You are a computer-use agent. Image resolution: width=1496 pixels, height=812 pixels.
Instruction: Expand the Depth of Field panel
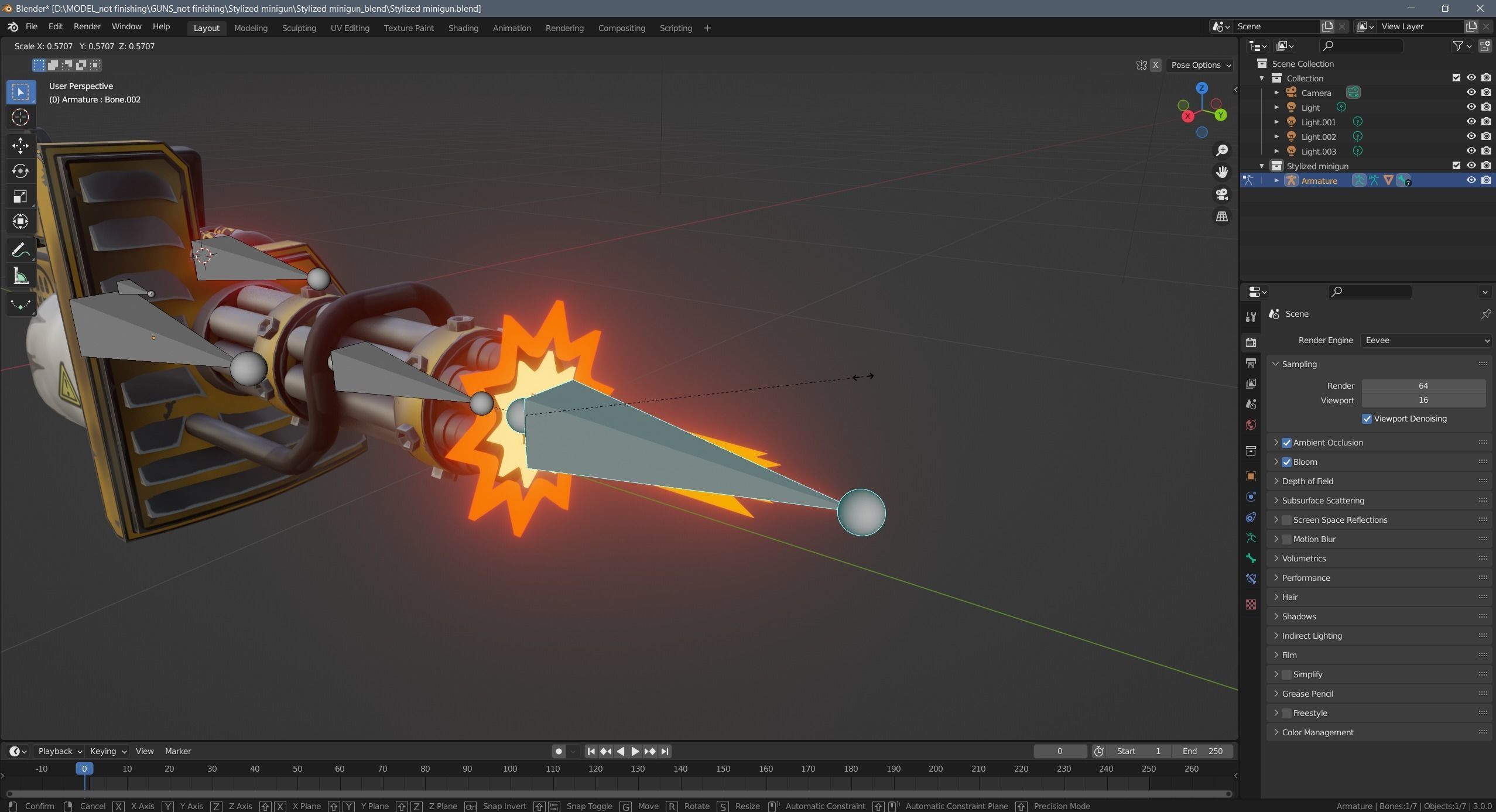coord(1379,481)
